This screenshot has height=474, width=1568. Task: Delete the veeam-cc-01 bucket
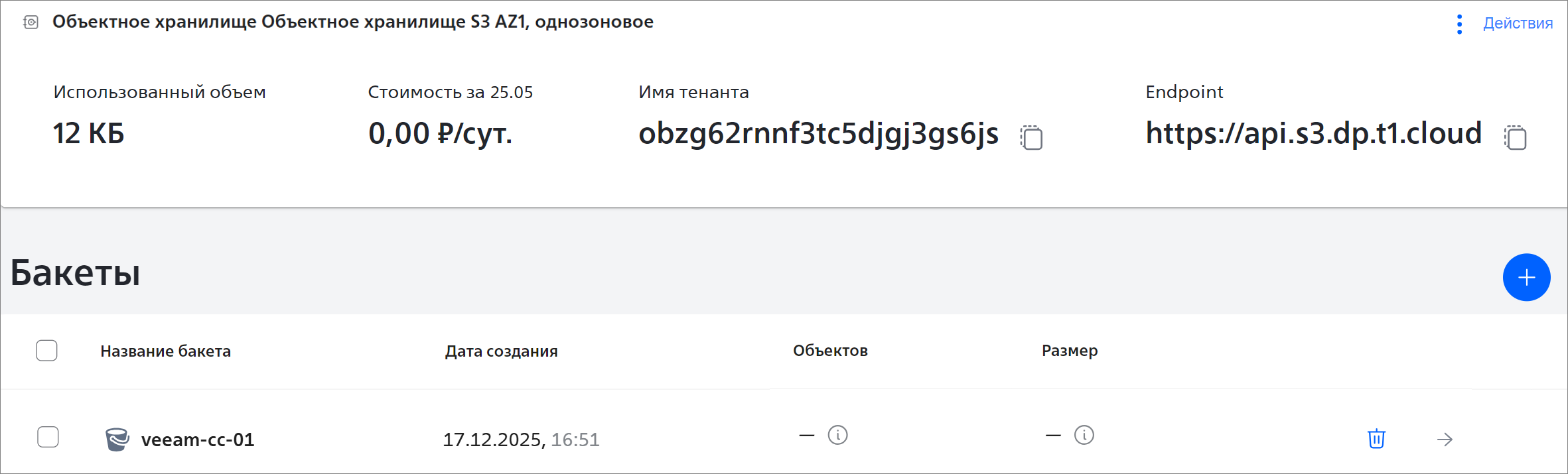1376,439
